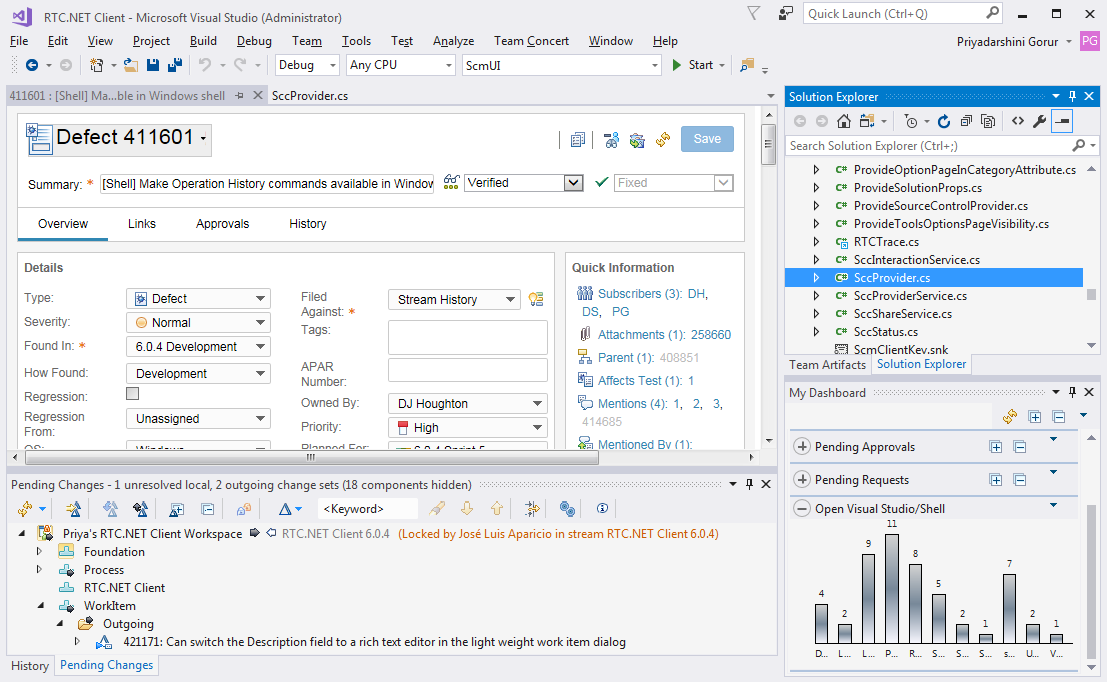Screen dimensions: 1107x682
Task: Open the Build menu
Action: [x=203, y=41]
